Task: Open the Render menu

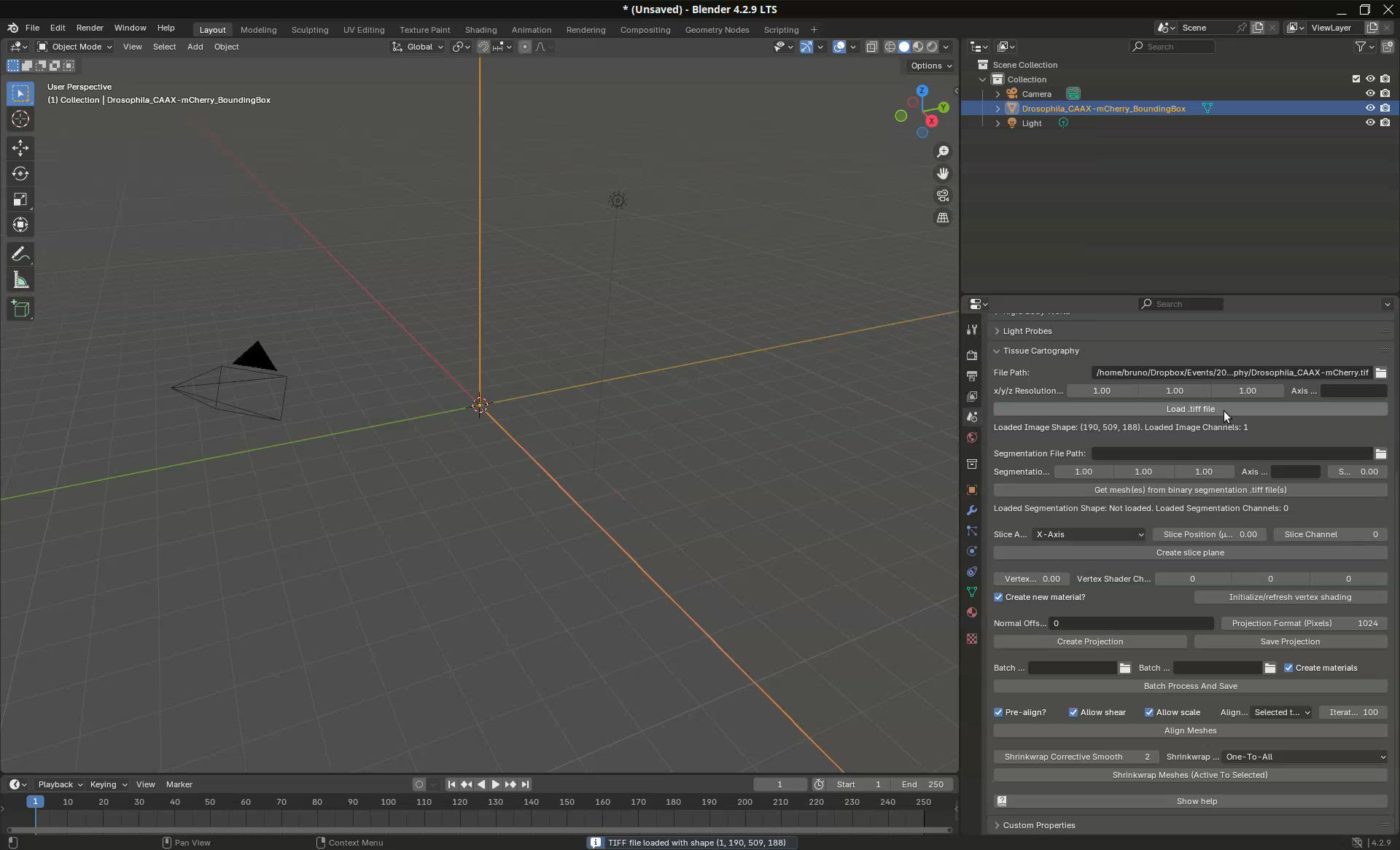Action: pyautogui.click(x=90, y=28)
